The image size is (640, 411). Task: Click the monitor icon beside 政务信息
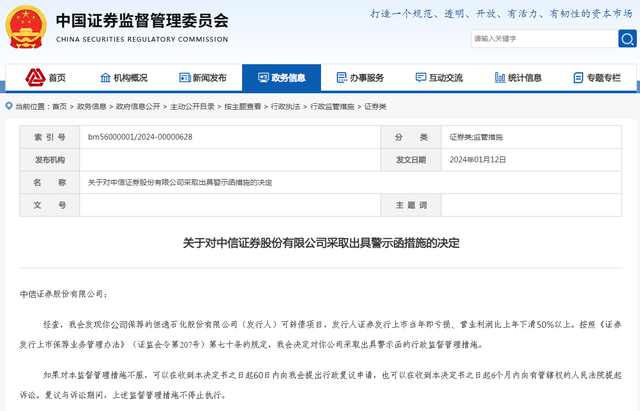263,78
